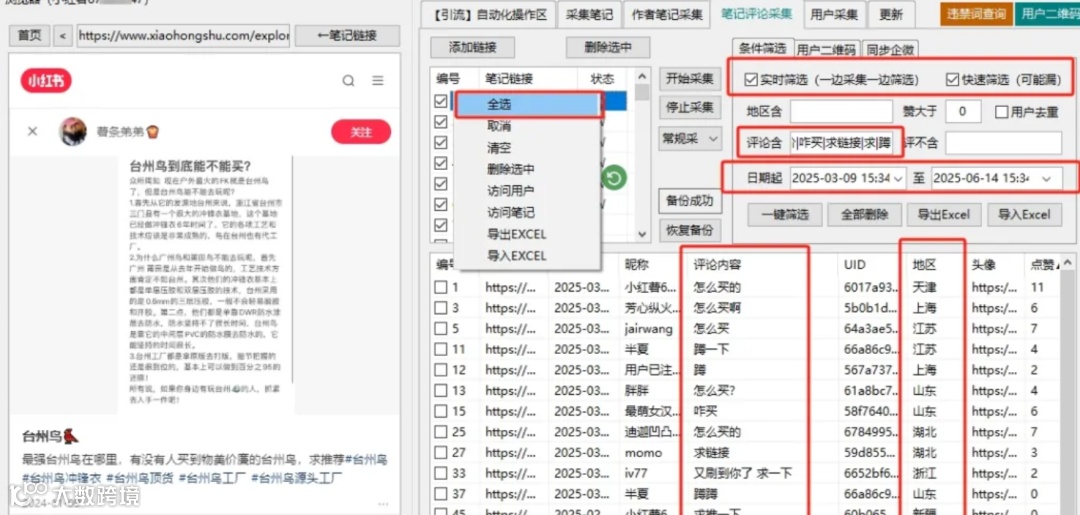Click the 全部删除 button
Image resolution: width=1080 pixels, height=515 pixels.
[864, 214]
